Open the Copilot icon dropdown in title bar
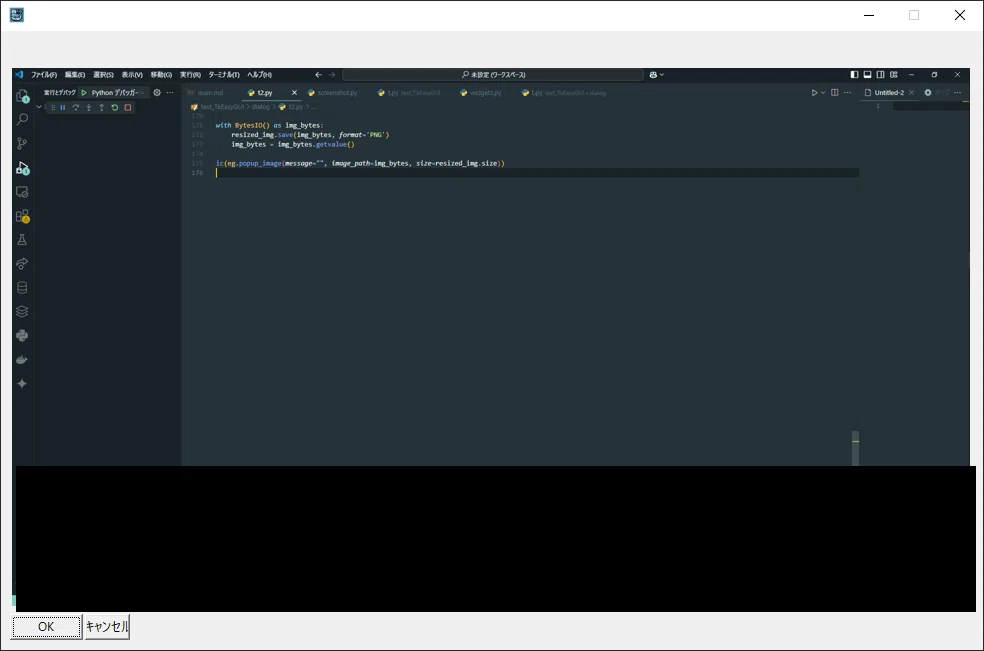 (x=656, y=75)
